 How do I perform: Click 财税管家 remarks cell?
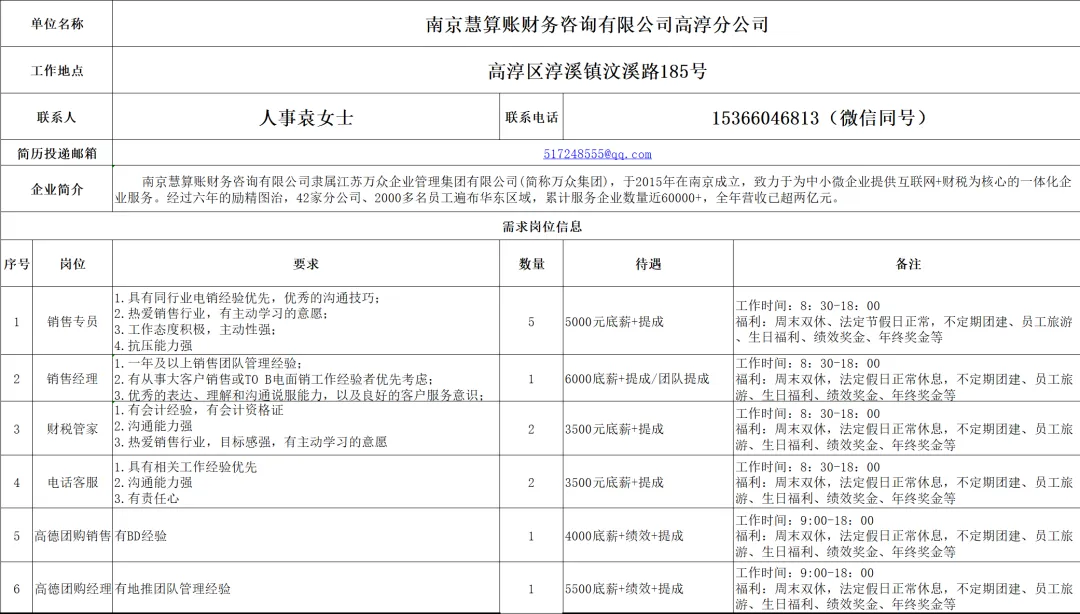907,429
